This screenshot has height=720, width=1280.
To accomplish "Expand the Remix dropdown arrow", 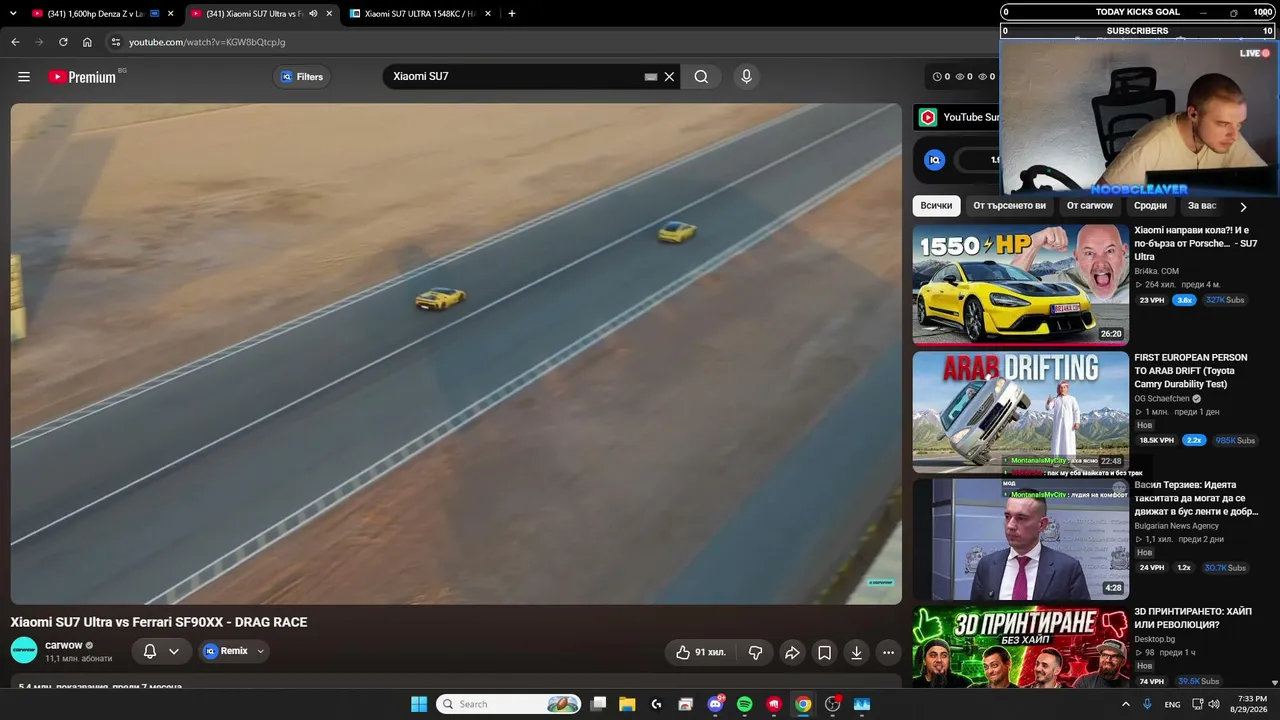I will coord(261,651).
